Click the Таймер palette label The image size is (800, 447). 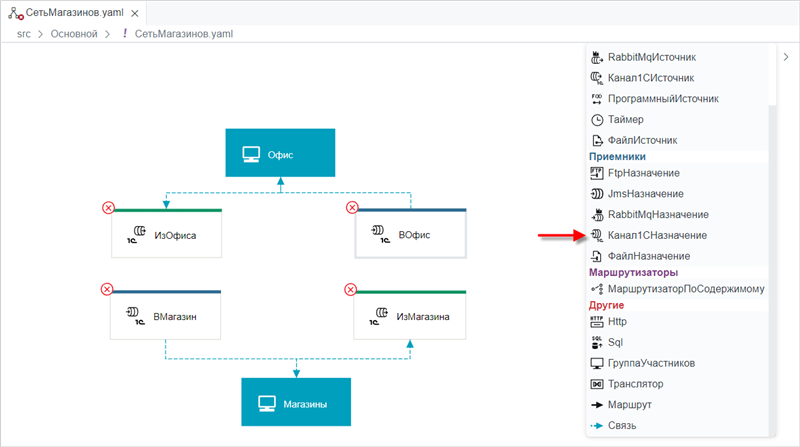[626, 120]
